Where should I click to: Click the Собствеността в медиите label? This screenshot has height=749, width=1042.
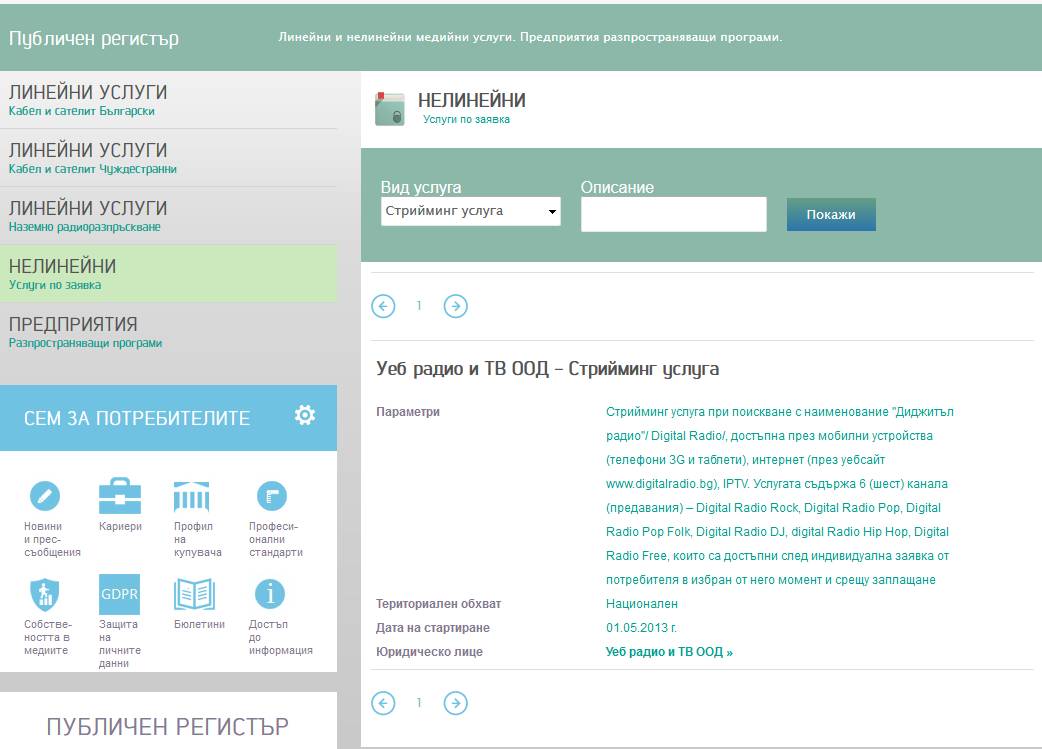pyautogui.click(x=48, y=637)
